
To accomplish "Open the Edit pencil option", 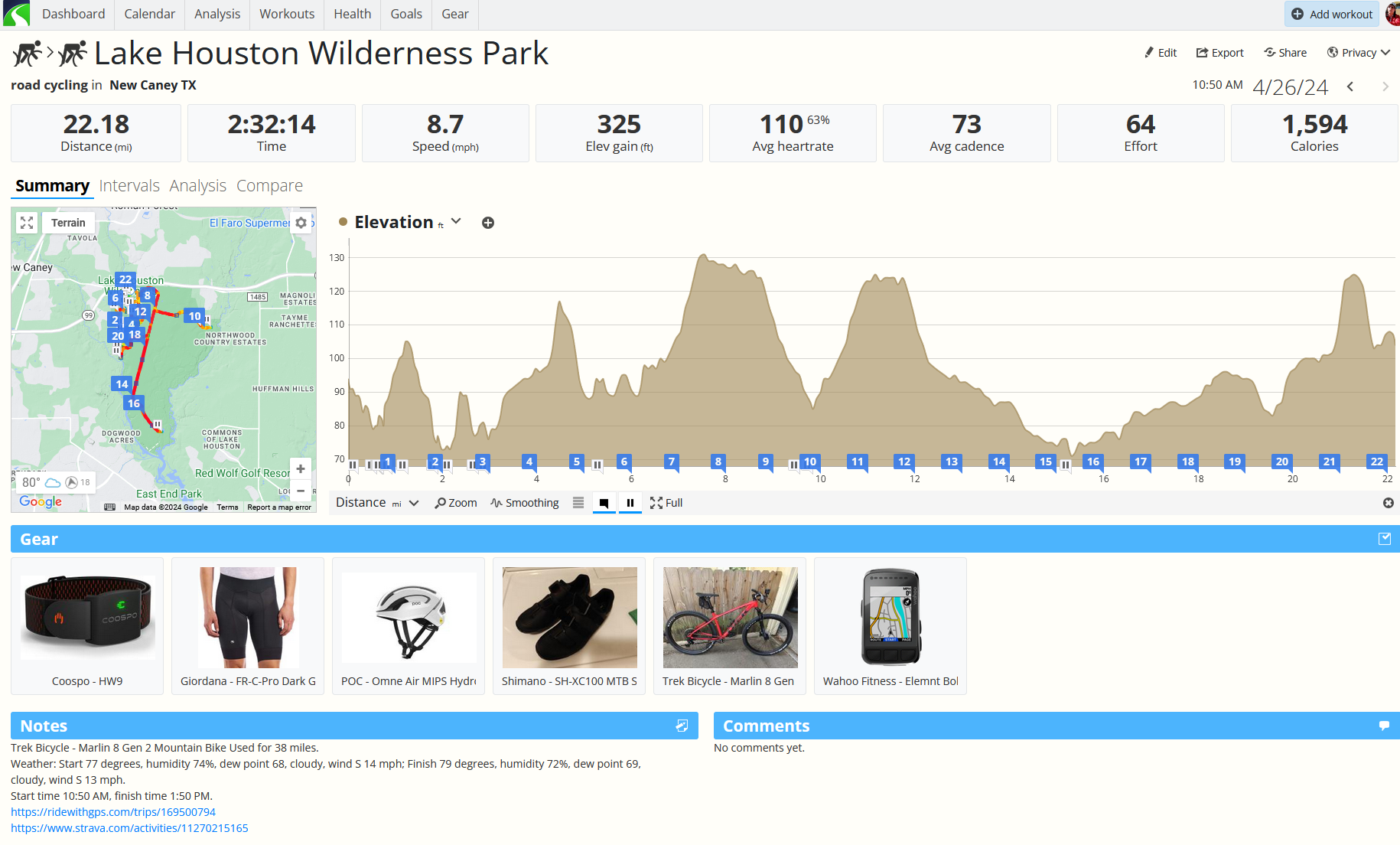I will [x=1161, y=53].
